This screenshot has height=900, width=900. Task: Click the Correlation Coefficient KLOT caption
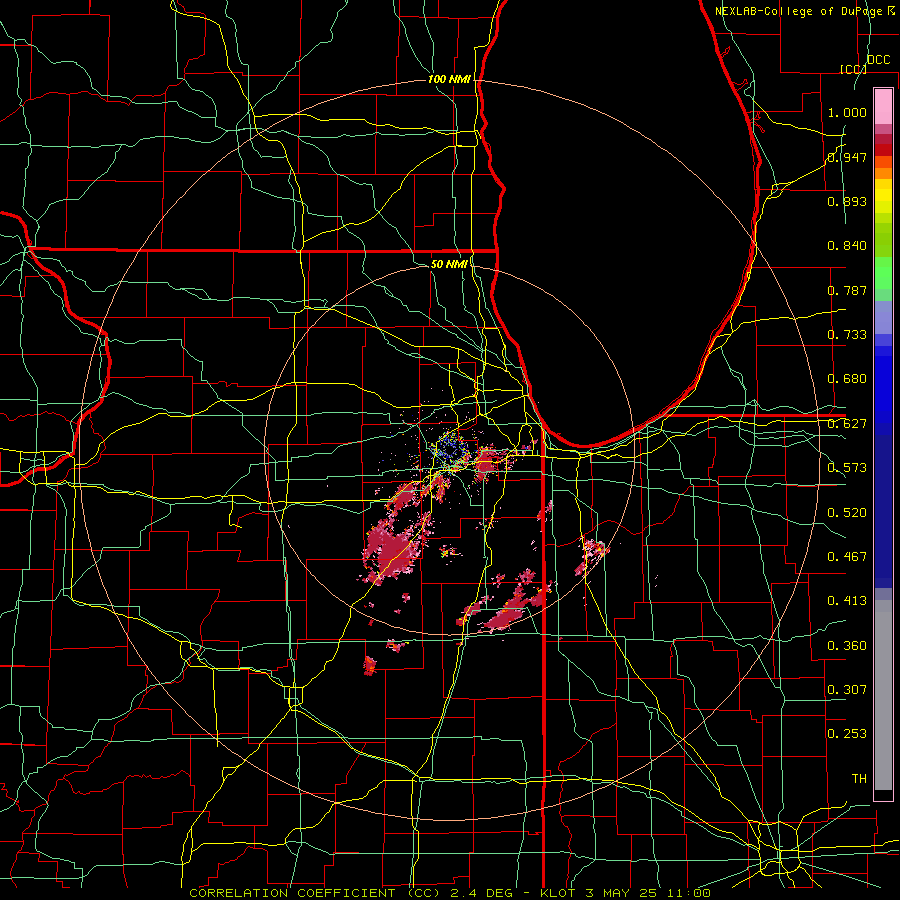click(450, 893)
